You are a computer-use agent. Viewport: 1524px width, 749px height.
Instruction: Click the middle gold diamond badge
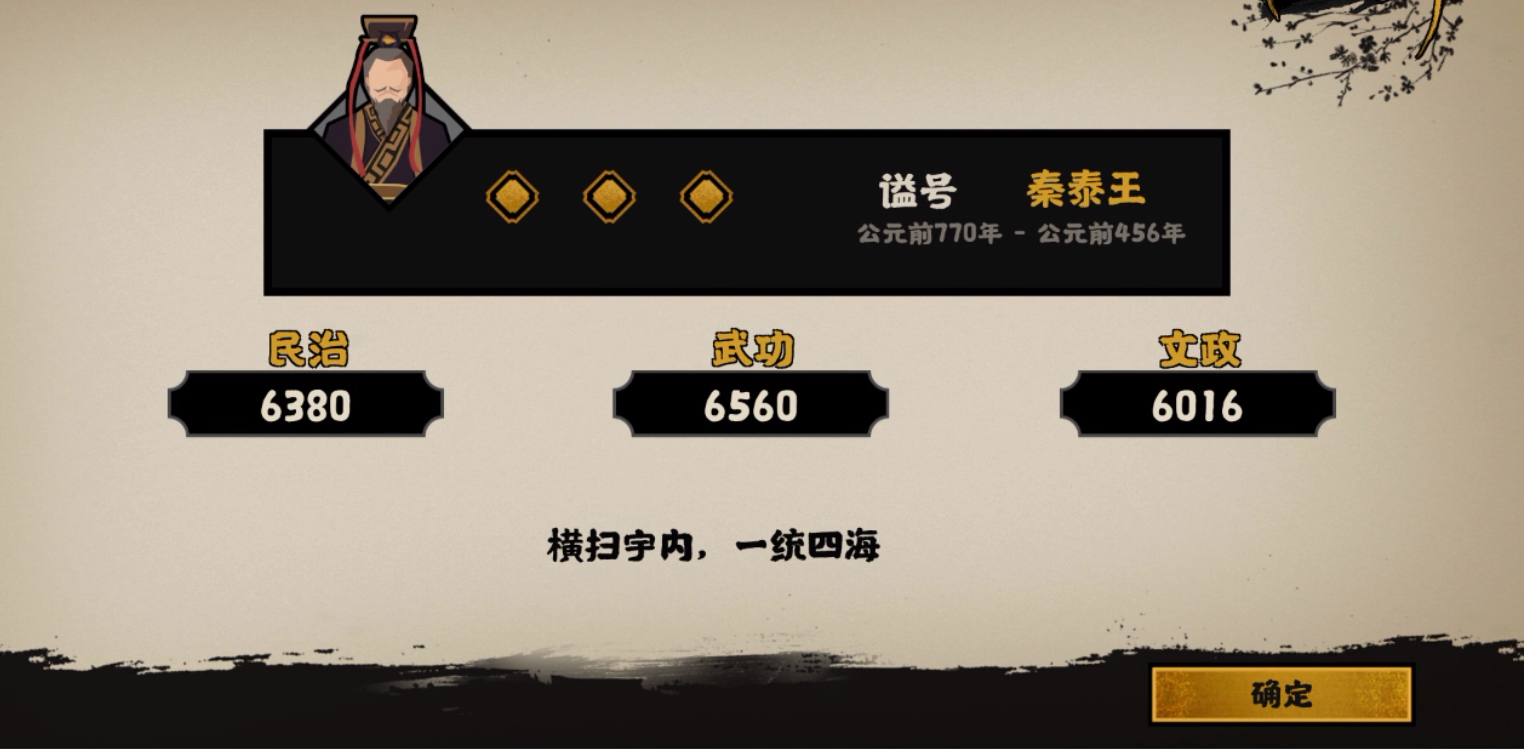click(x=609, y=197)
